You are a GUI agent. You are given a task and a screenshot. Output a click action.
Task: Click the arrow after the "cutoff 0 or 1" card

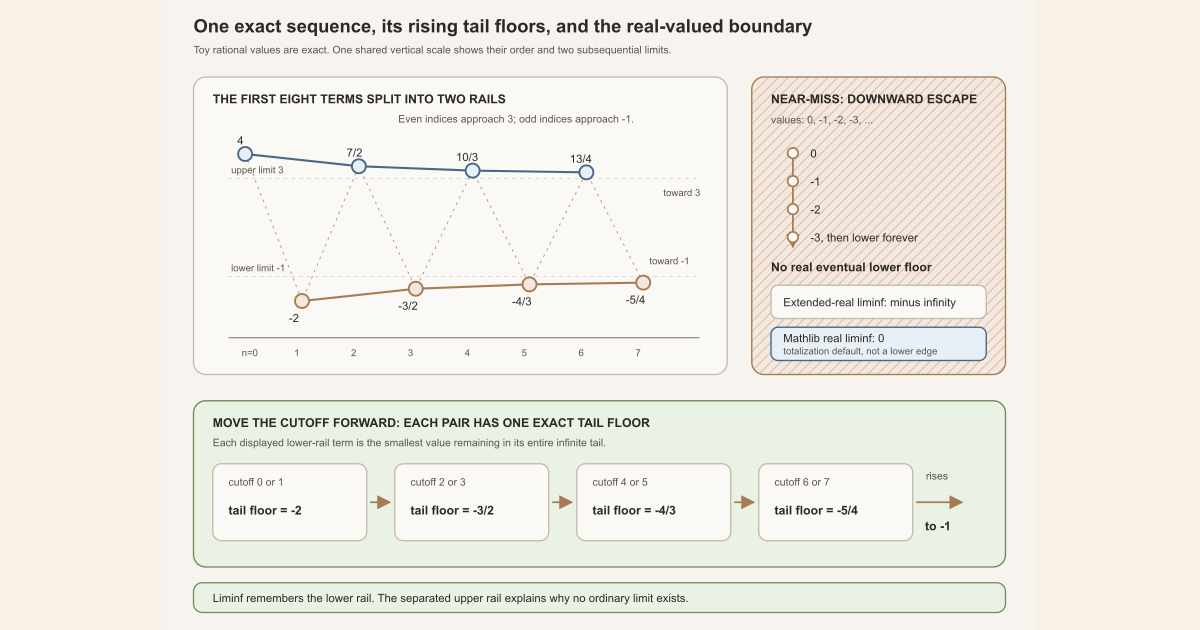point(380,502)
